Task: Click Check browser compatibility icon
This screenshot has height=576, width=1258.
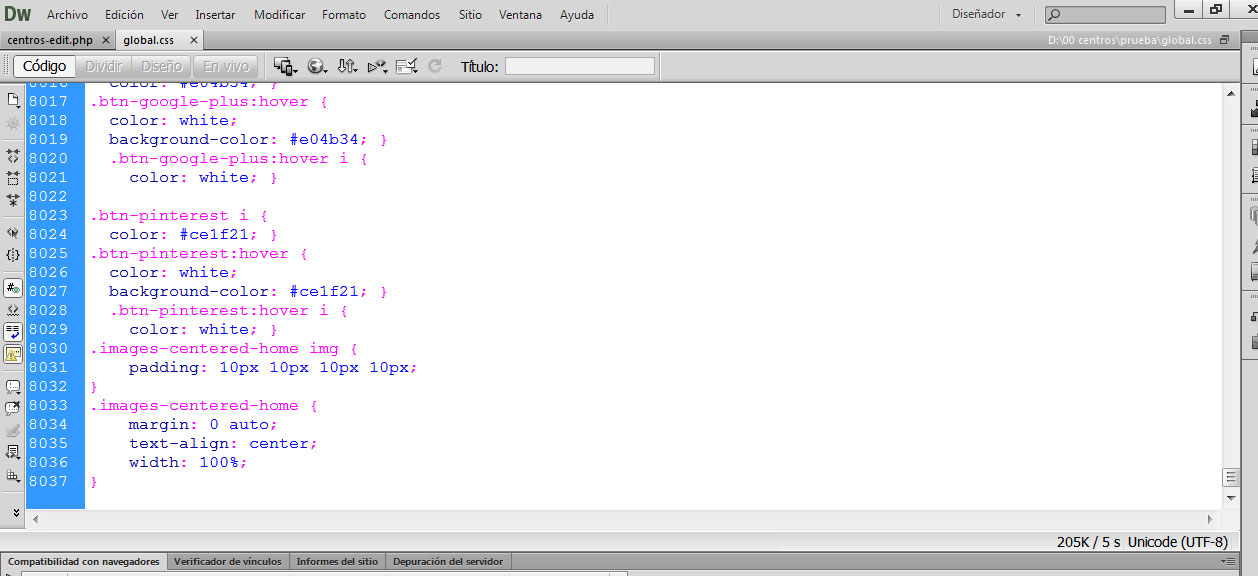Action: click(x=406, y=66)
